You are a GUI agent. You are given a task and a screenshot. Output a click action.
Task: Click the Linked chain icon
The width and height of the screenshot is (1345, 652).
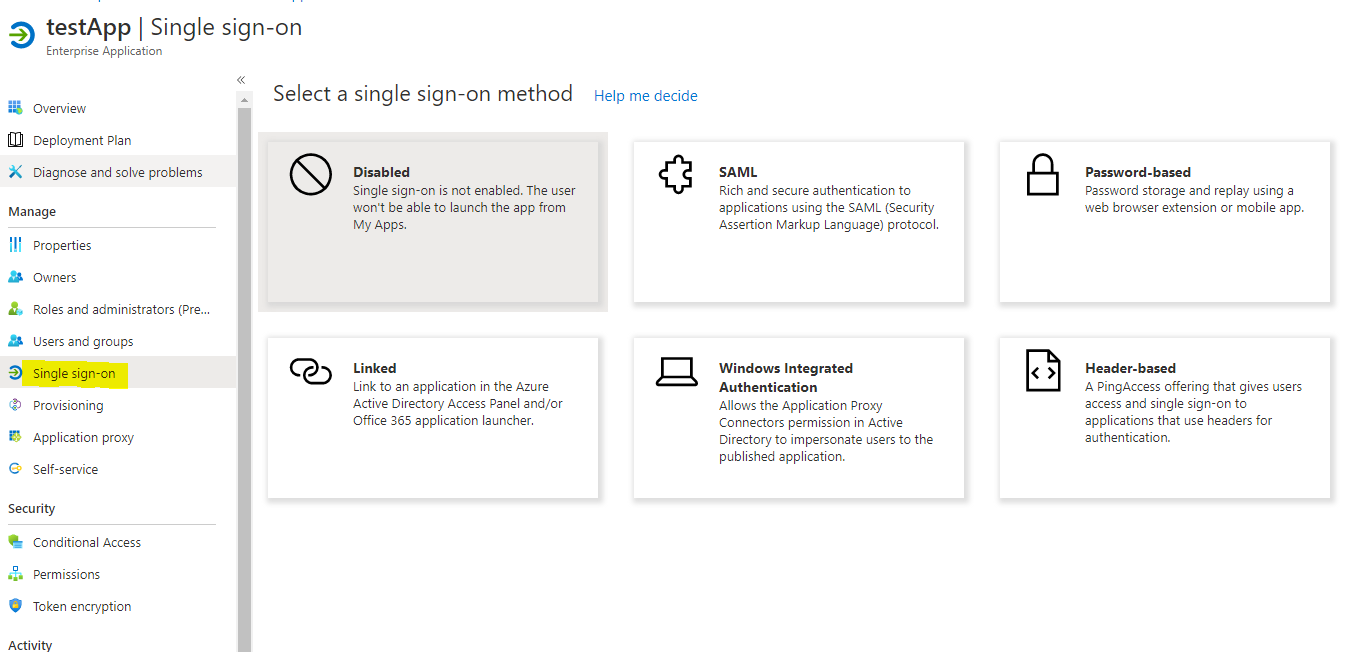pyautogui.click(x=311, y=371)
